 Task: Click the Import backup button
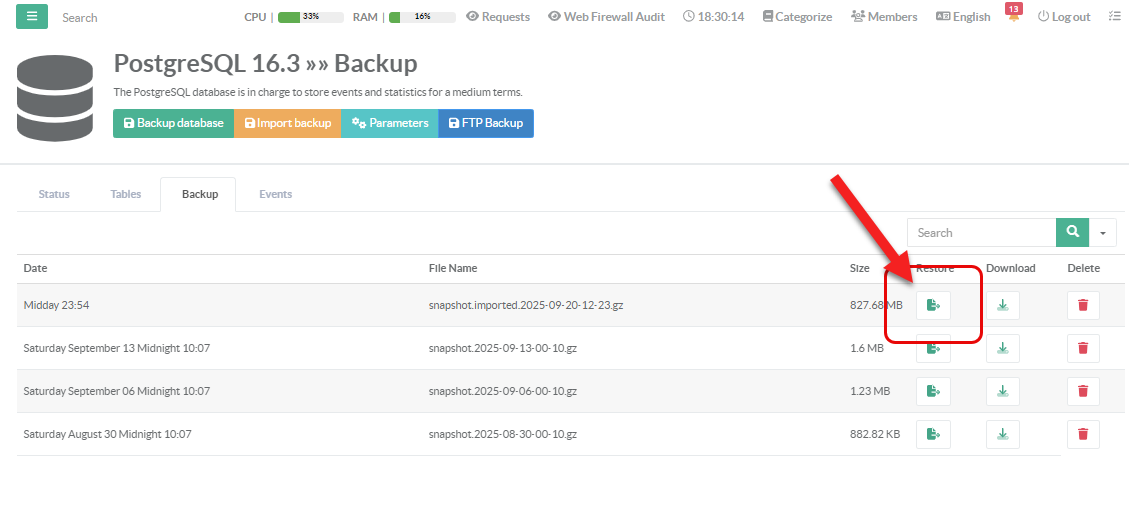(288, 123)
